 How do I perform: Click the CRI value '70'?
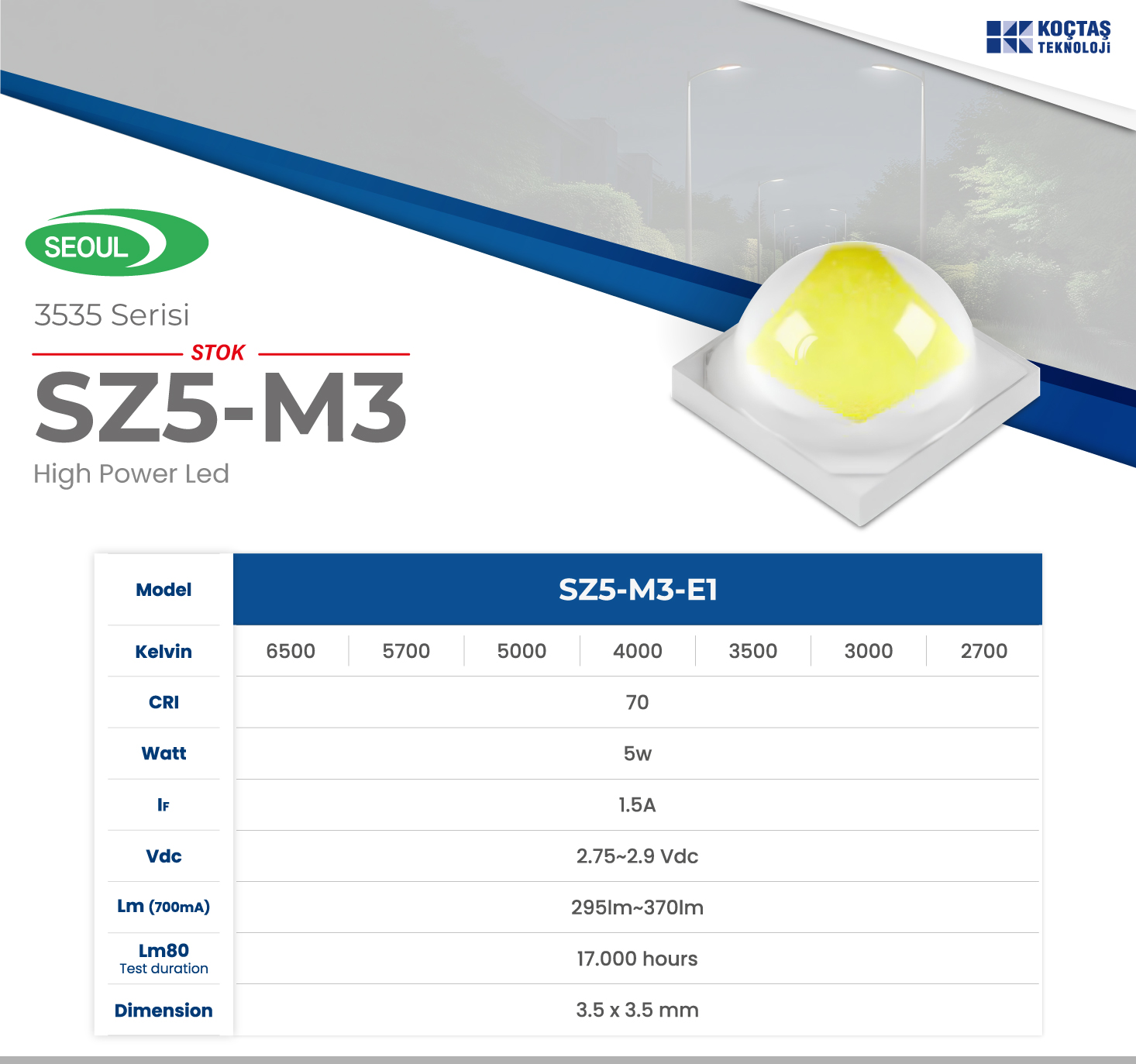(x=638, y=703)
